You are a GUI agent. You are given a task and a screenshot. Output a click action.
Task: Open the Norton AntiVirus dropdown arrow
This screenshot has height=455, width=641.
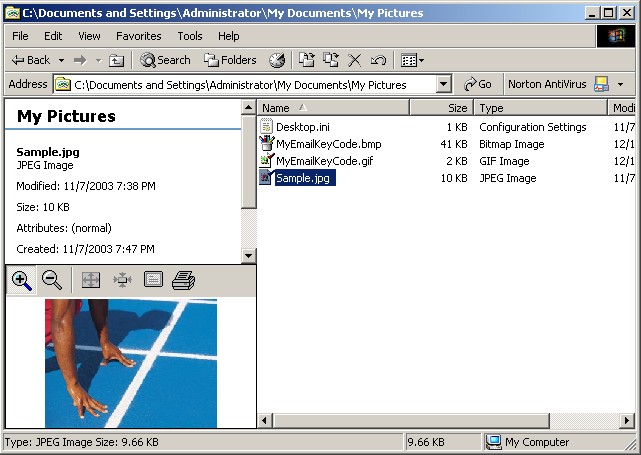pyautogui.click(x=621, y=85)
